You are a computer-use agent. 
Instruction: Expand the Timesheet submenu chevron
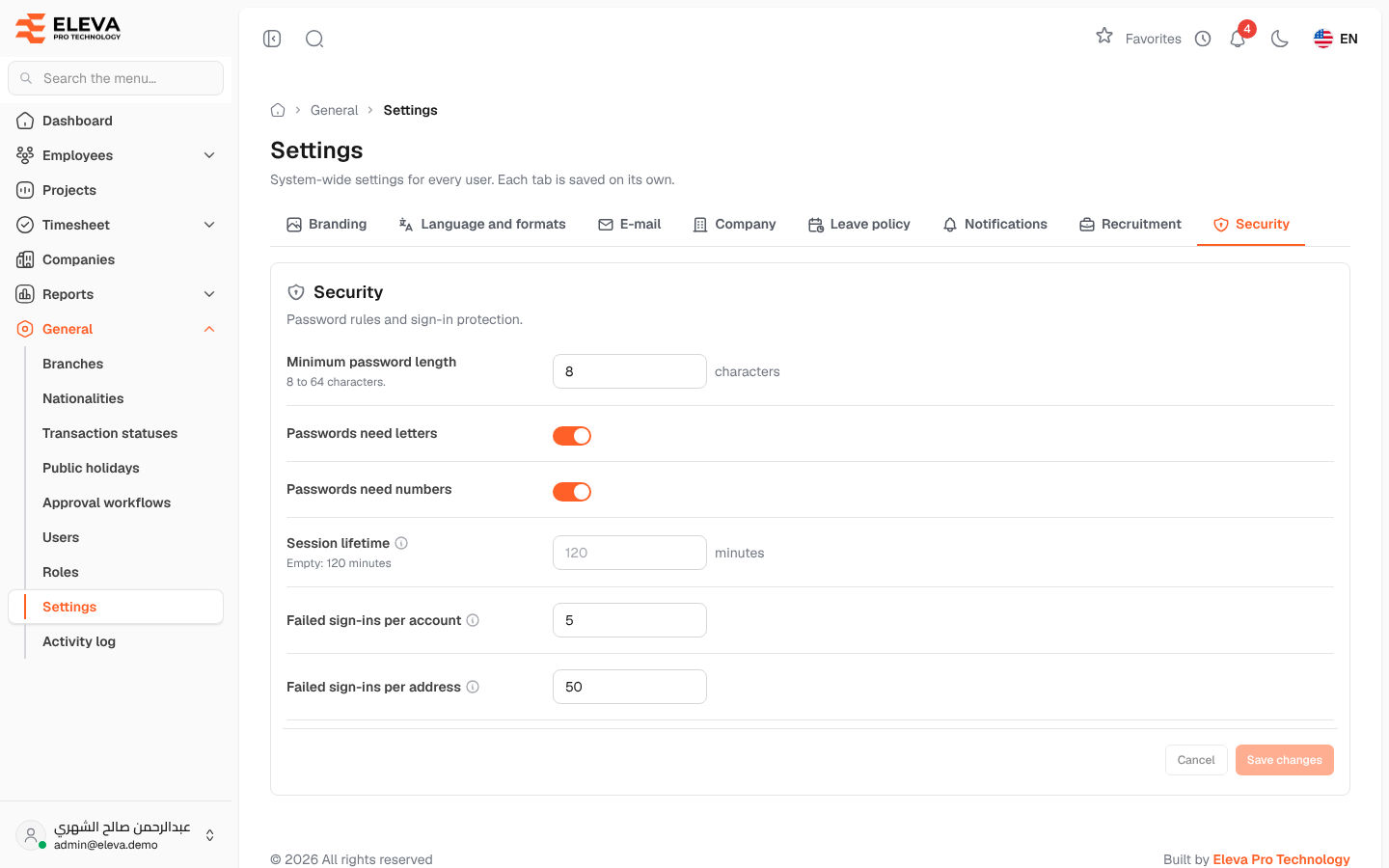pyautogui.click(x=209, y=225)
